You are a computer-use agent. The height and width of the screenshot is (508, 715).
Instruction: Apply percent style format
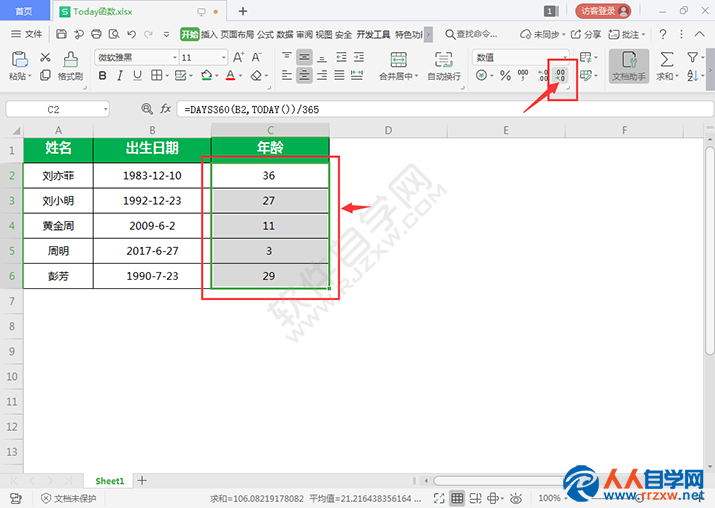505,75
